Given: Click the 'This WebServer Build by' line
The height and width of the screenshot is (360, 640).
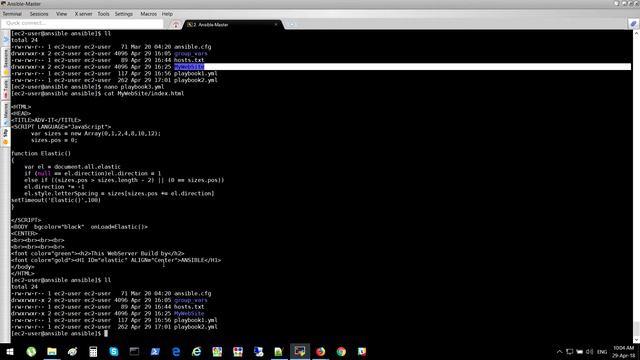Looking at the screenshot, I should click(98, 253).
